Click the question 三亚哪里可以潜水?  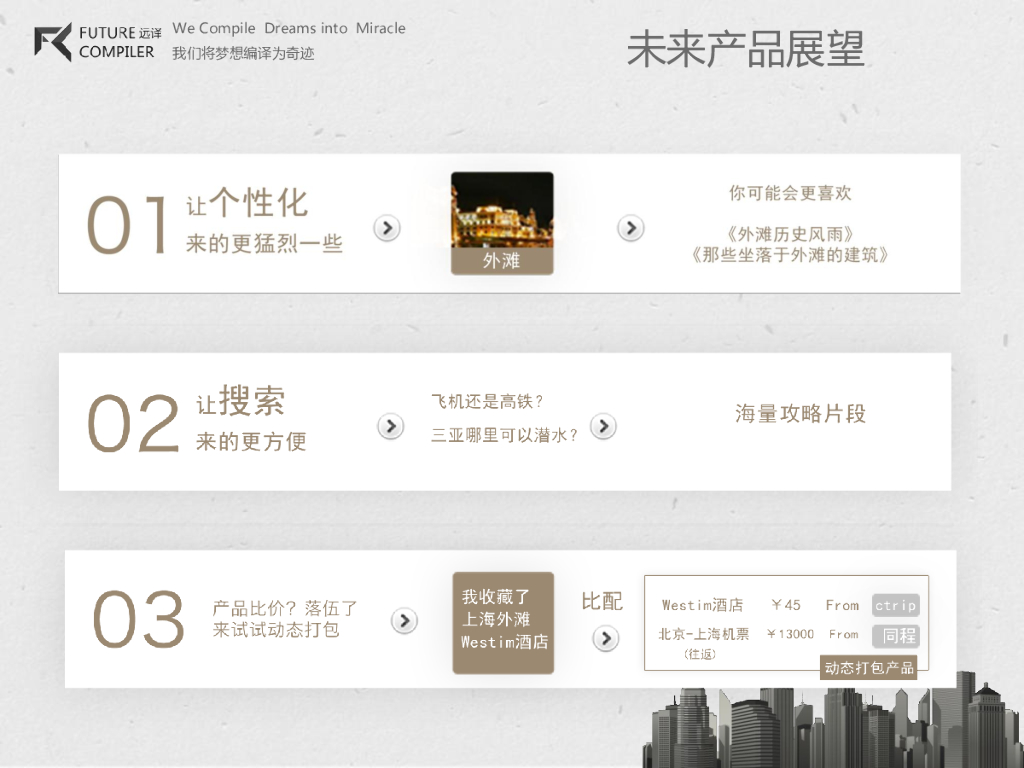504,436
